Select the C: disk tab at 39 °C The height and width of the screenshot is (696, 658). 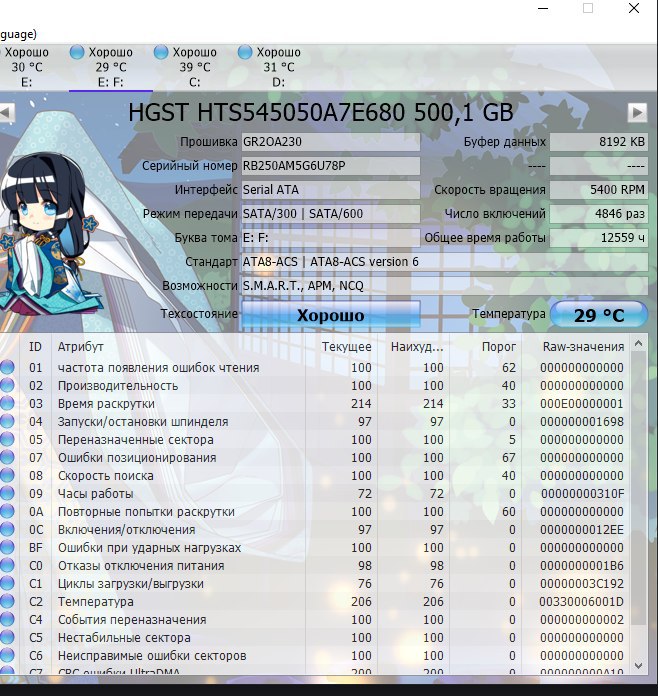click(x=194, y=67)
